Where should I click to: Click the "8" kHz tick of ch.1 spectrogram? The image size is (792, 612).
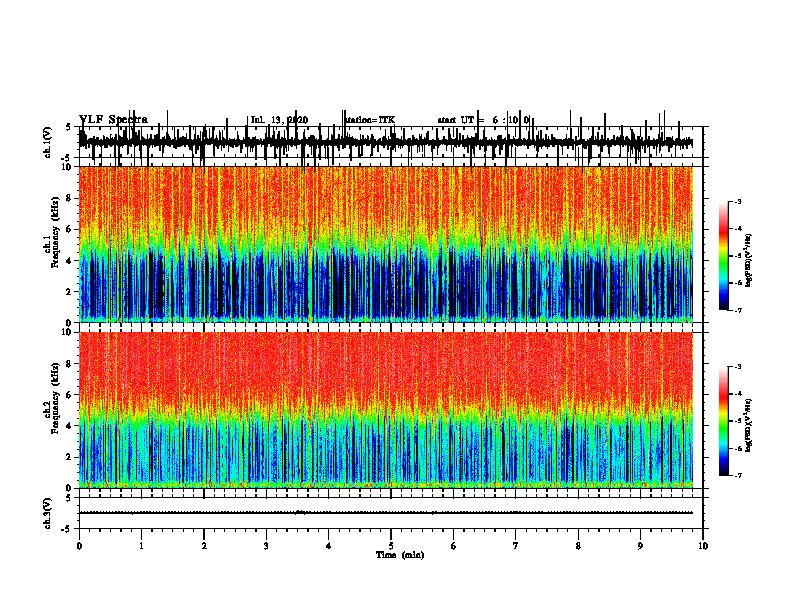70,198
